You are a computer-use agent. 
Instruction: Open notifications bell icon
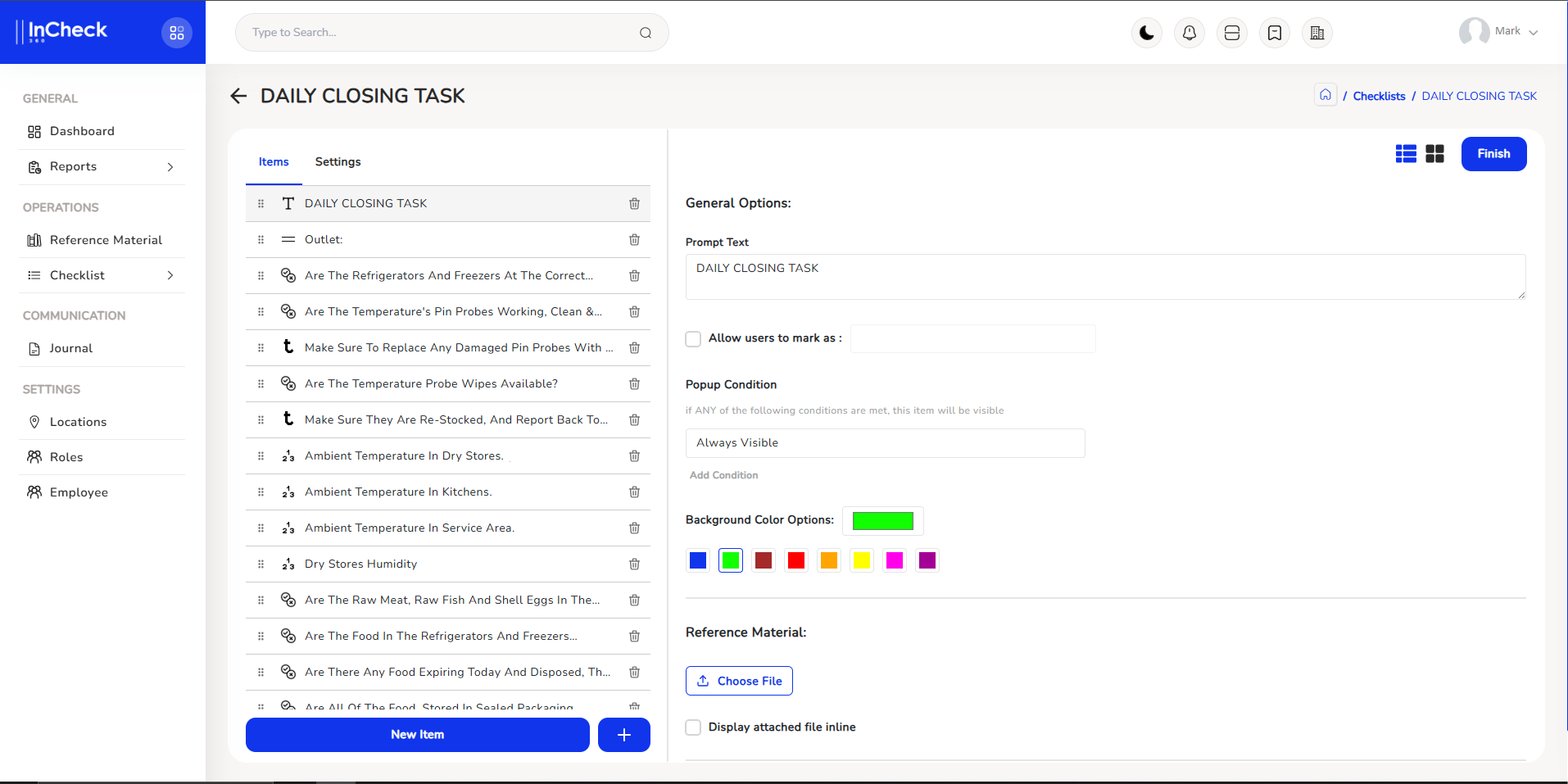pyautogui.click(x=1190, y=33)
